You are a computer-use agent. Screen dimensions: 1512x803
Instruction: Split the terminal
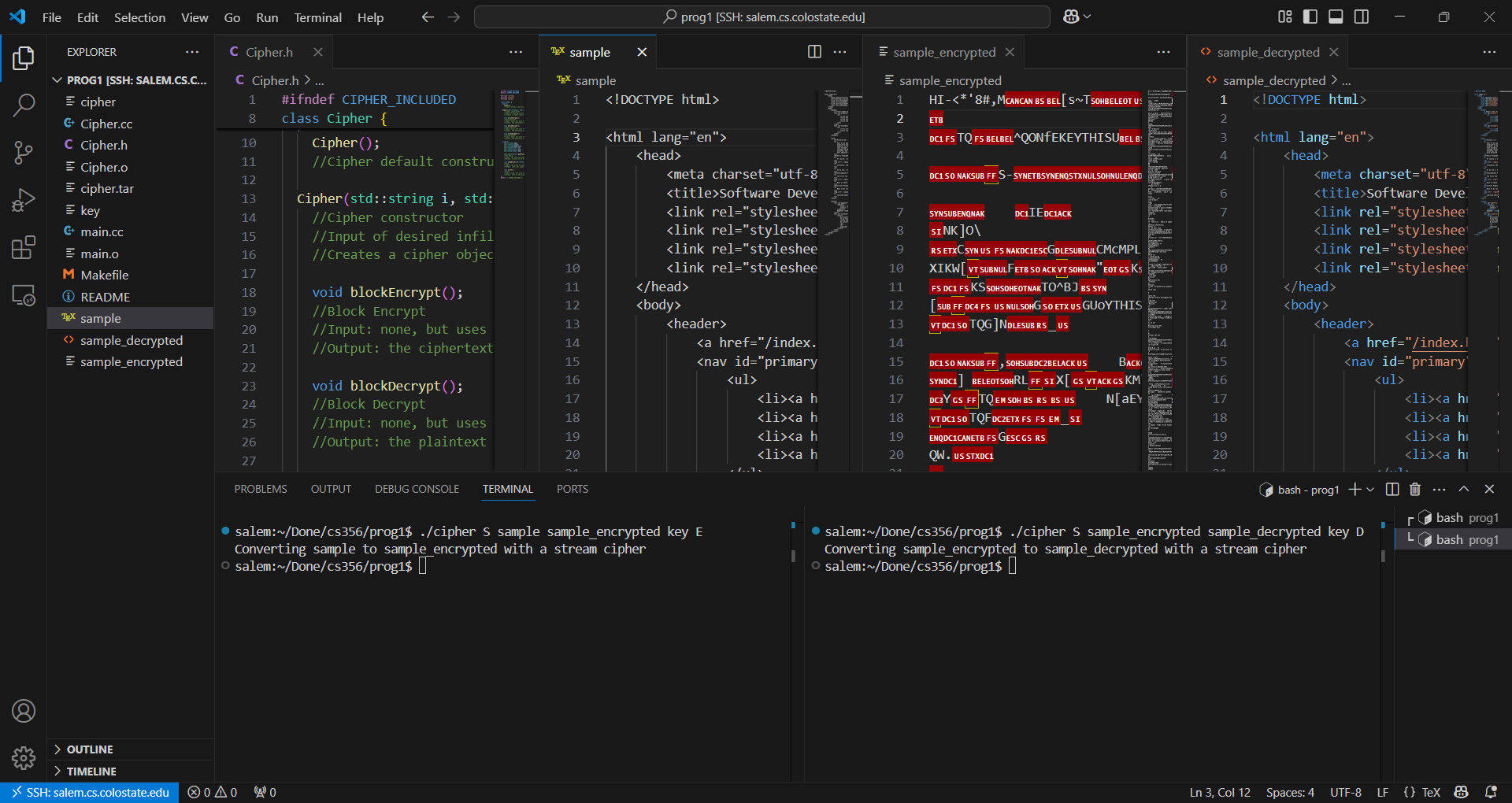[x=1392, y=489]
